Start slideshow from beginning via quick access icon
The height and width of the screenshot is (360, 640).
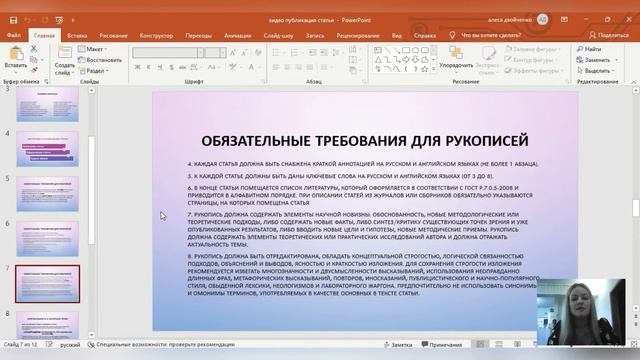coord(59,20)
